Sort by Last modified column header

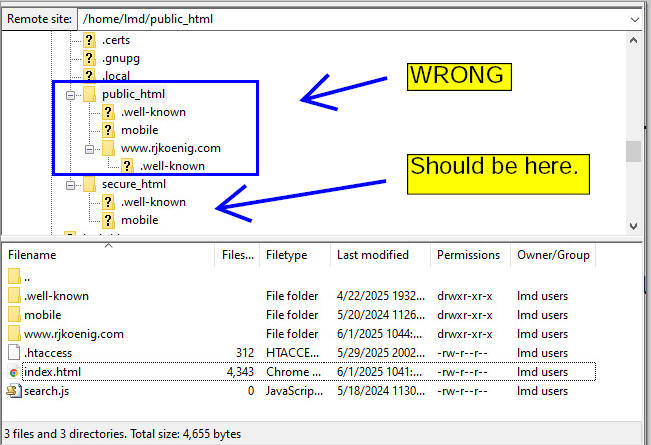378,256
